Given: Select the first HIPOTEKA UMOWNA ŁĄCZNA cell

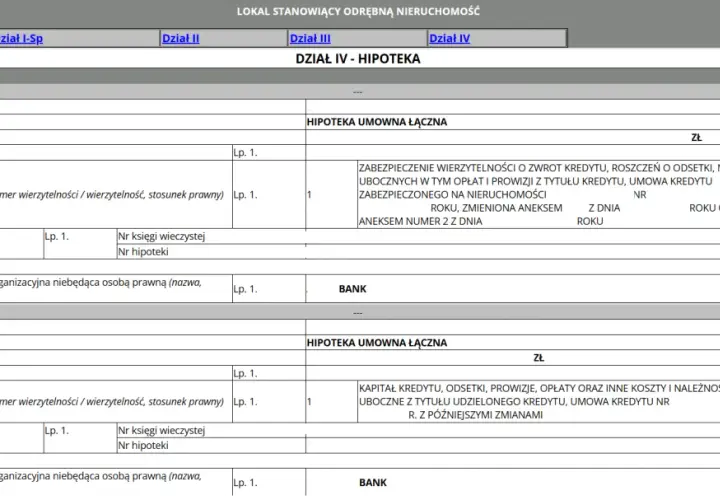Looking at the screenshot, I should tap(512, 122).
